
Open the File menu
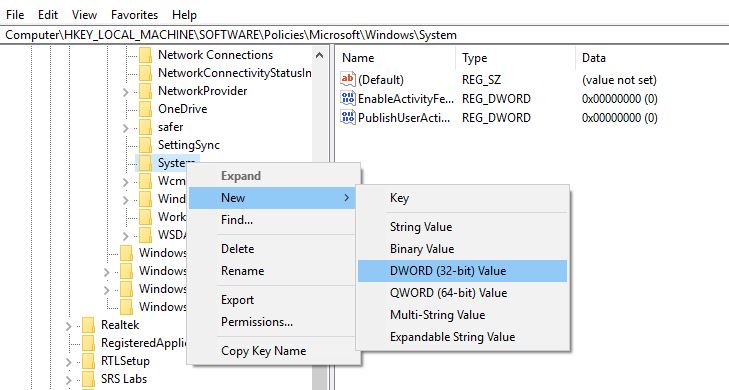(15, 15)
